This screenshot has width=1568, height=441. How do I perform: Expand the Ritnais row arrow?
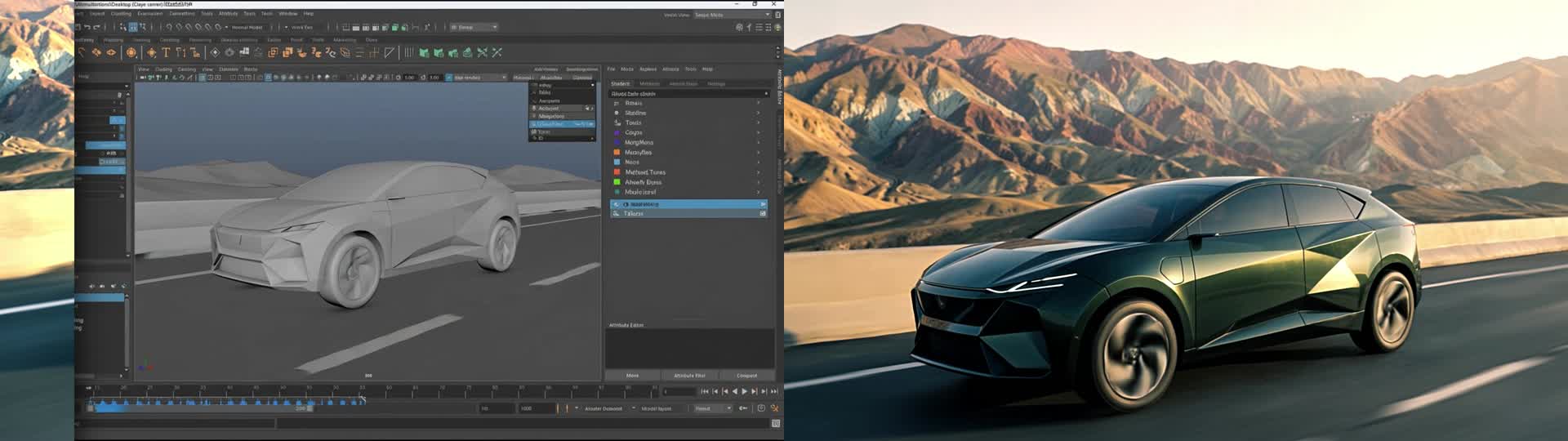(758, 104)
